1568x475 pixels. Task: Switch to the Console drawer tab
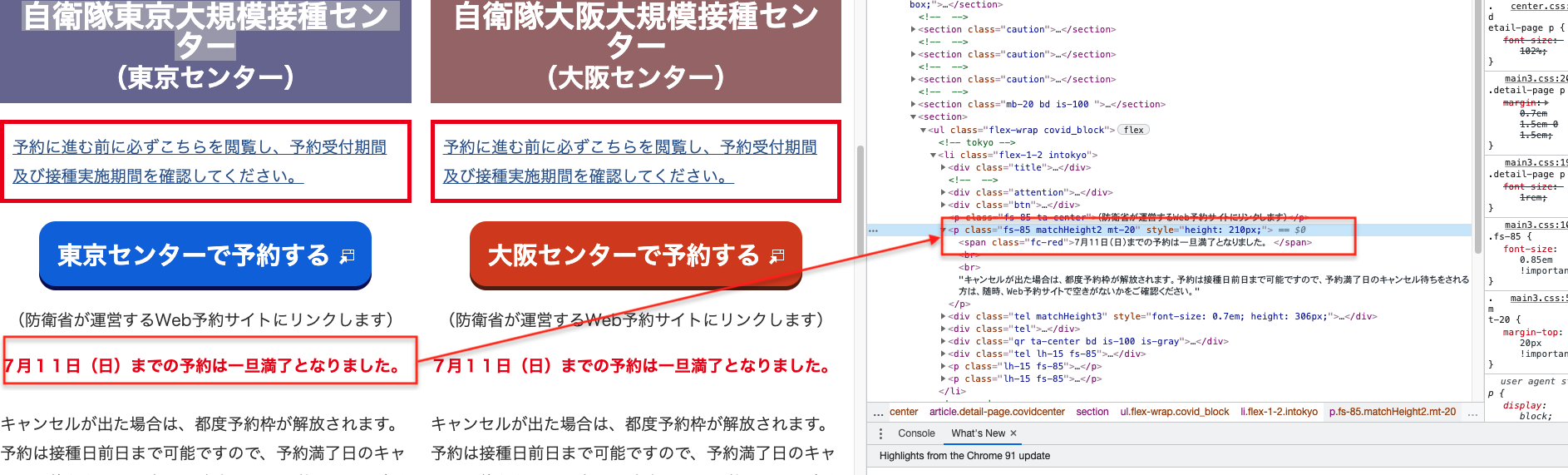(916, 433)
